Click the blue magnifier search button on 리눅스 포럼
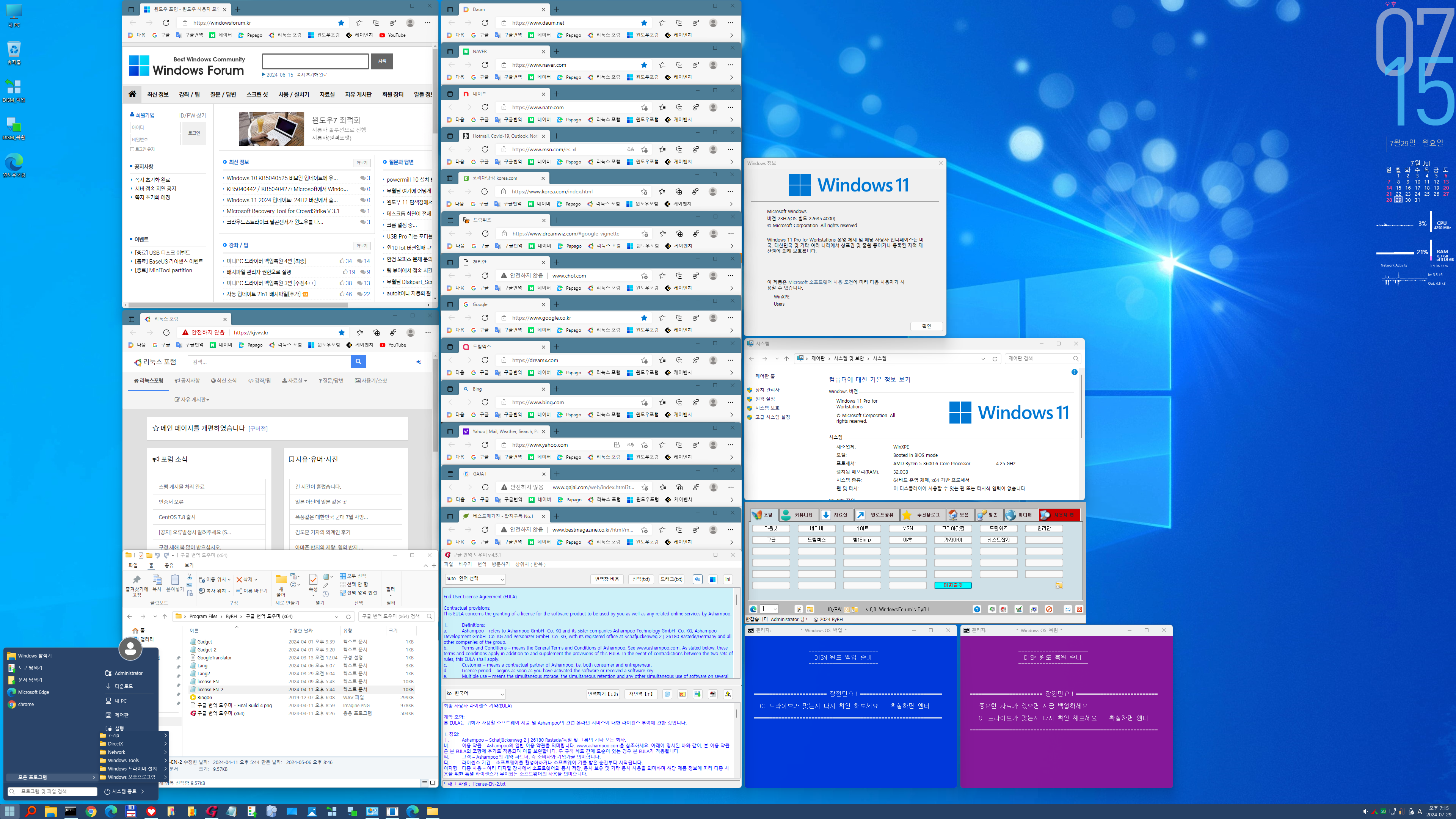1456x819 pixels. [358, 362]
